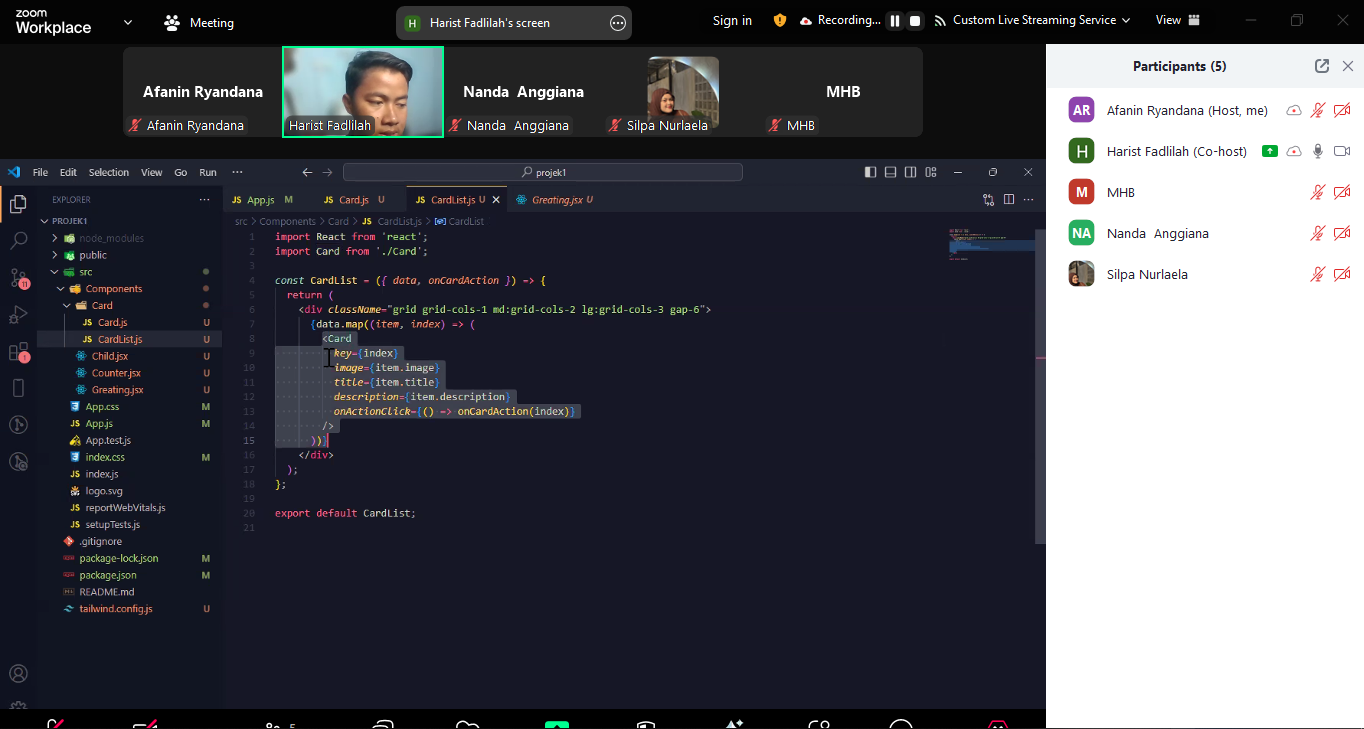Open the Search icon in VS Code activity bar
The width and height of the screenshot is (1364, 729).
[x=18, y=241]
